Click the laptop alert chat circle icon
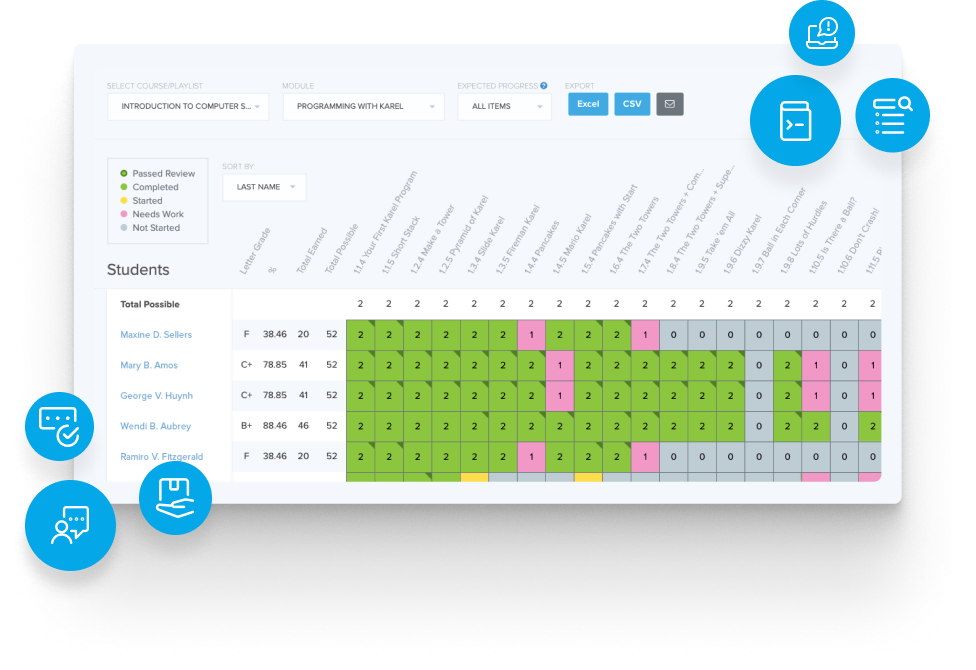 point(822,32)
